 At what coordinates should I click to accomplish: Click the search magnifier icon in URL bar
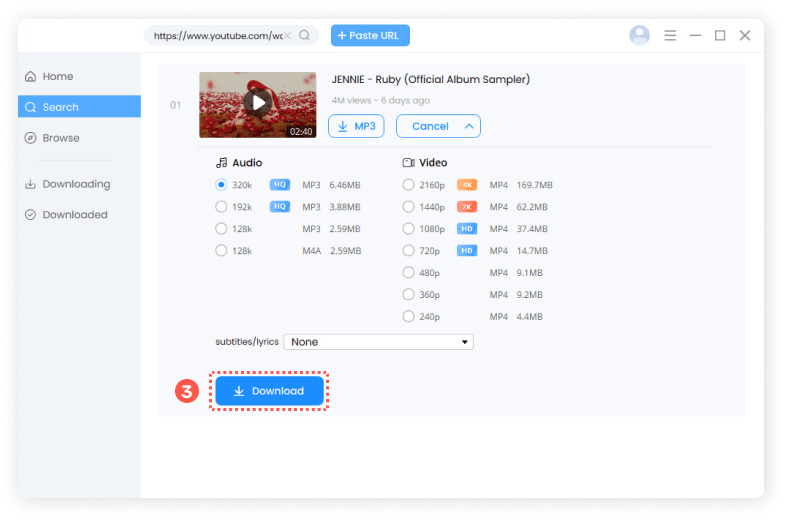(304, 35)
